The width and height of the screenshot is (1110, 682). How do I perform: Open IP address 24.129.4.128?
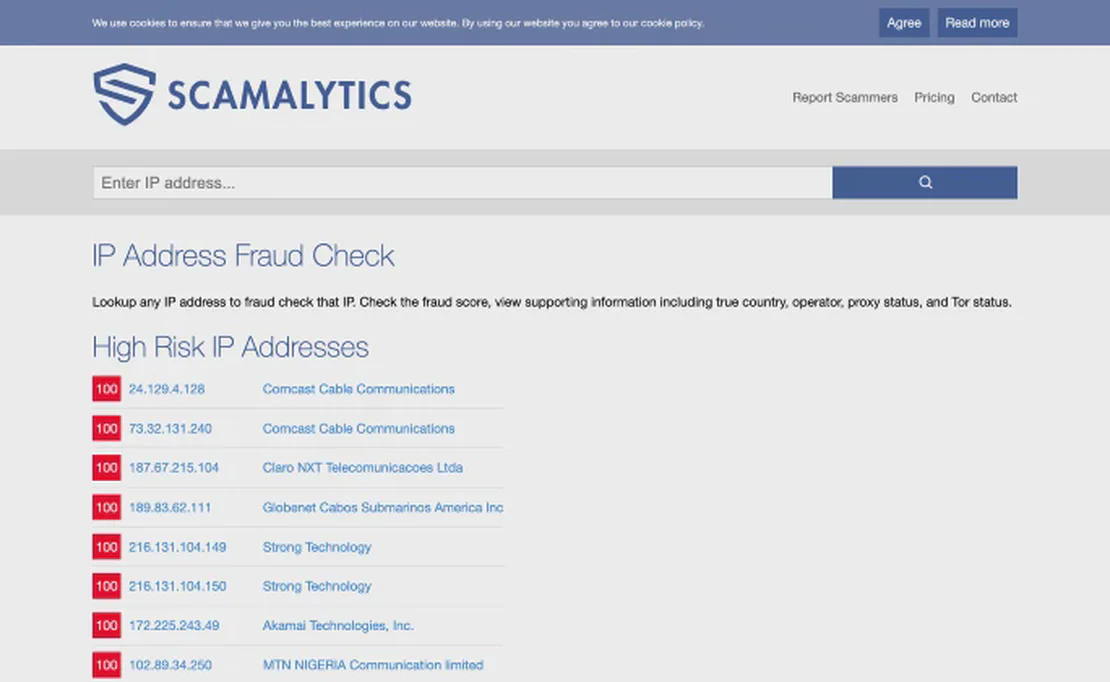pos(166,389)
